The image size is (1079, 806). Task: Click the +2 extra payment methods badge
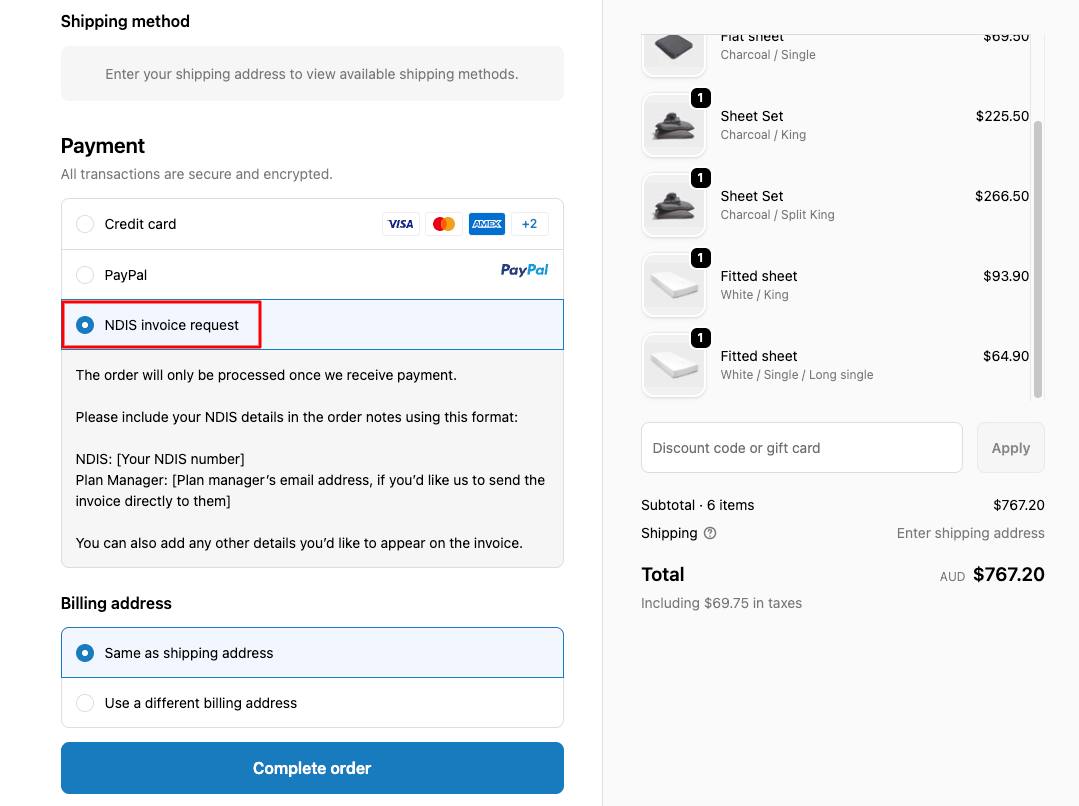pos(530,223)
